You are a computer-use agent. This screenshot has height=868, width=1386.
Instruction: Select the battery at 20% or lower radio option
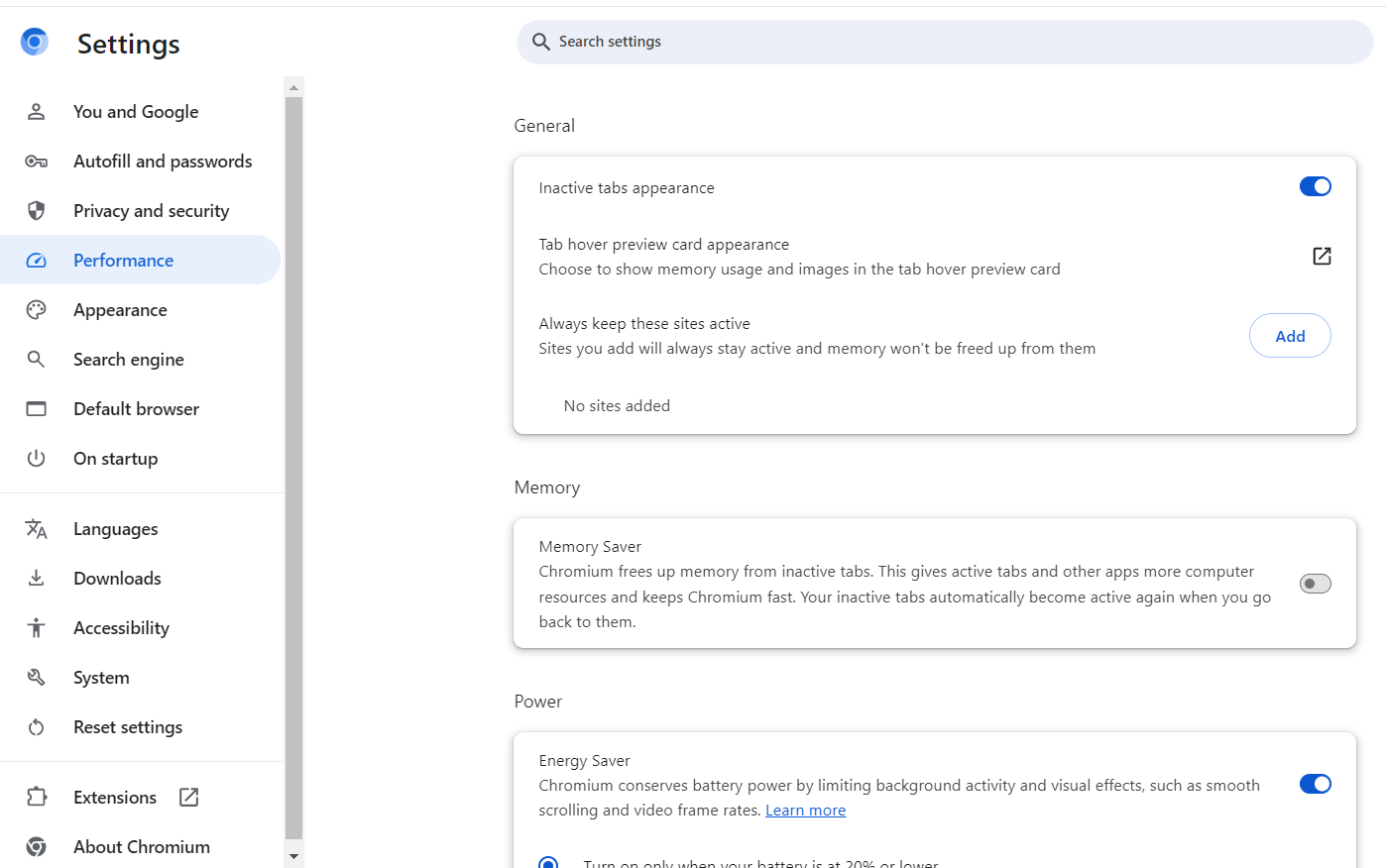click(548, 862)
